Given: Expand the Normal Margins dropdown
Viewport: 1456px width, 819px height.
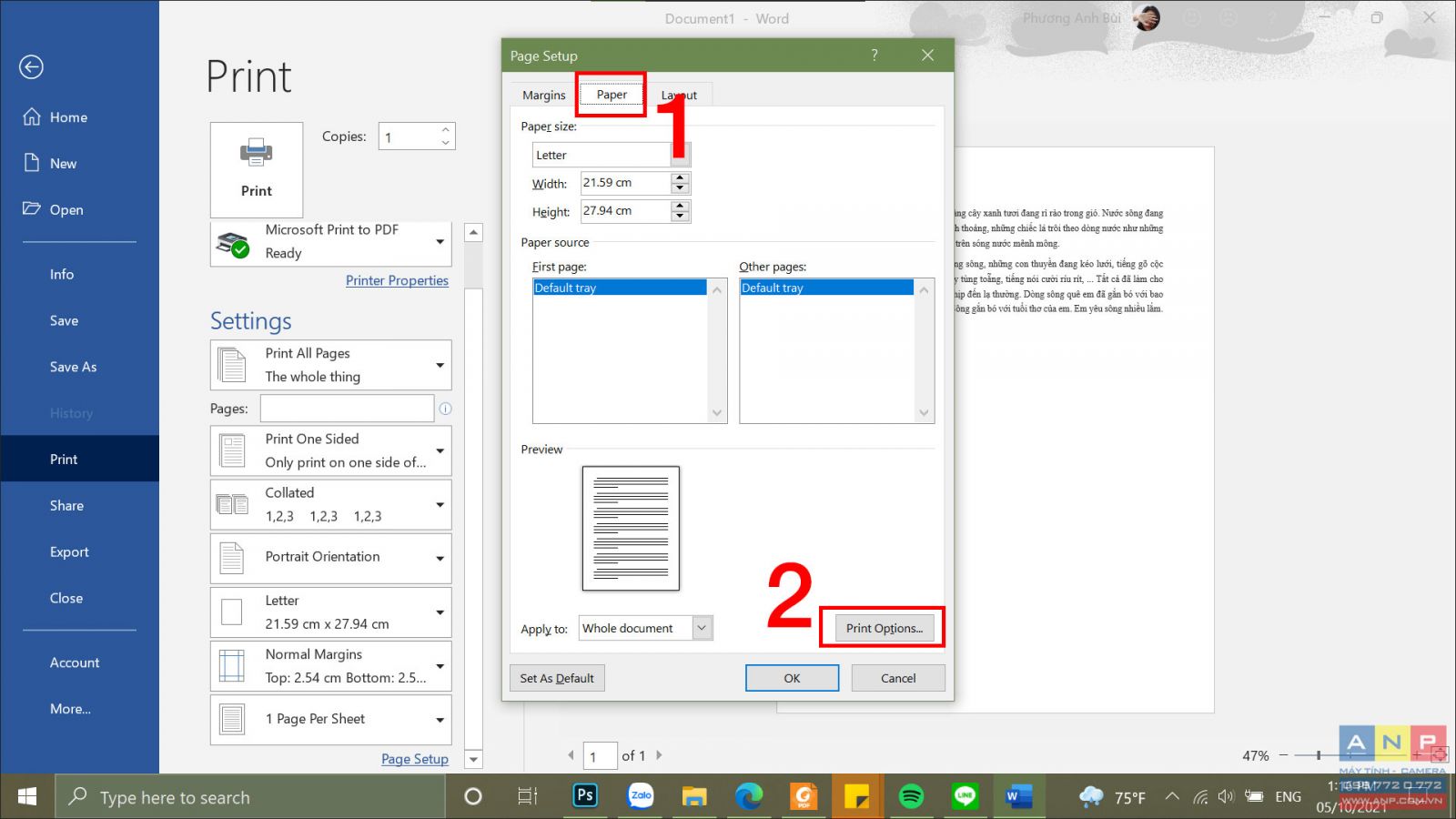Looking at the screenshot, I should [x=440, y=666].
